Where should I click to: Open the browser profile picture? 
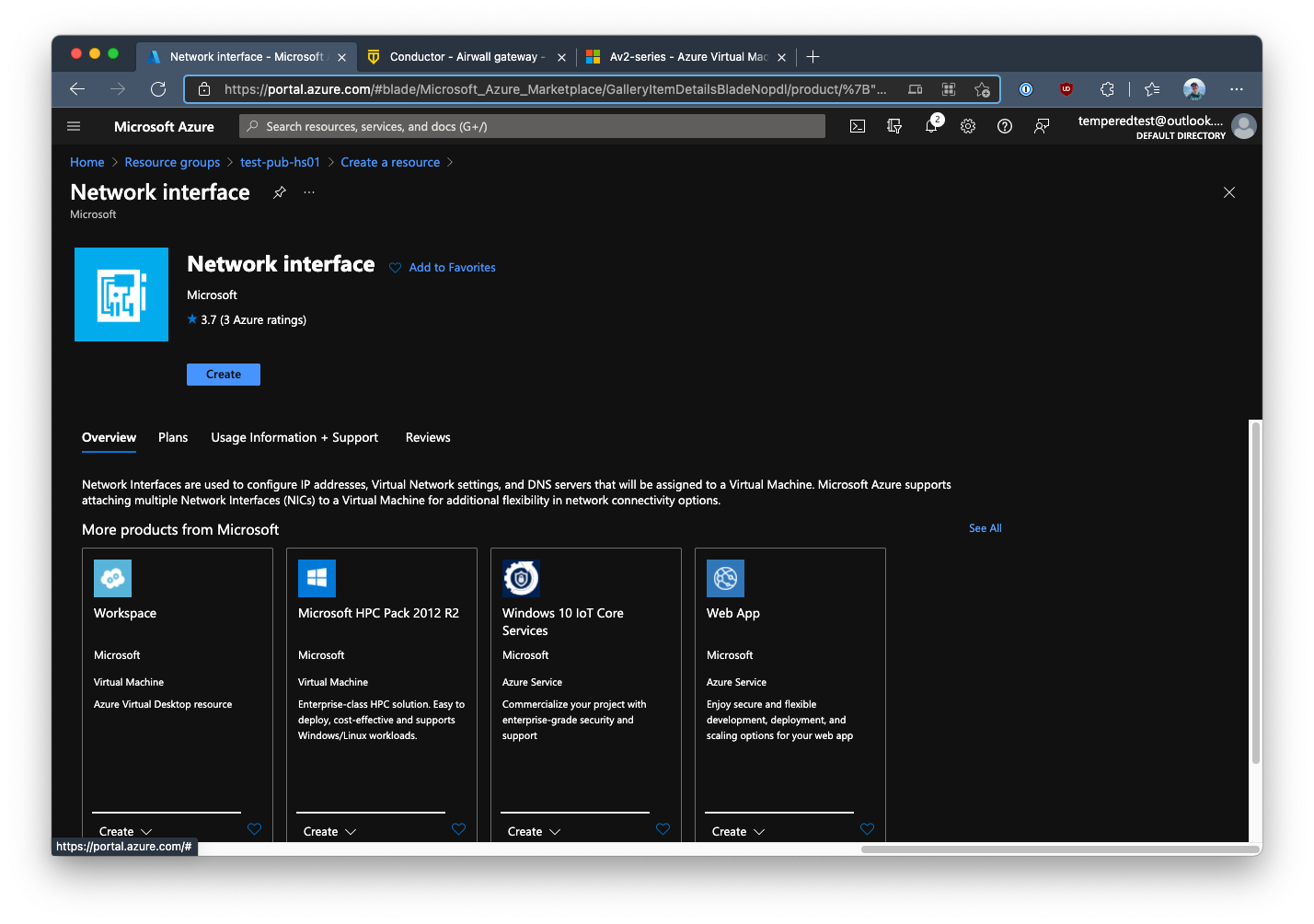point(1194,89)
